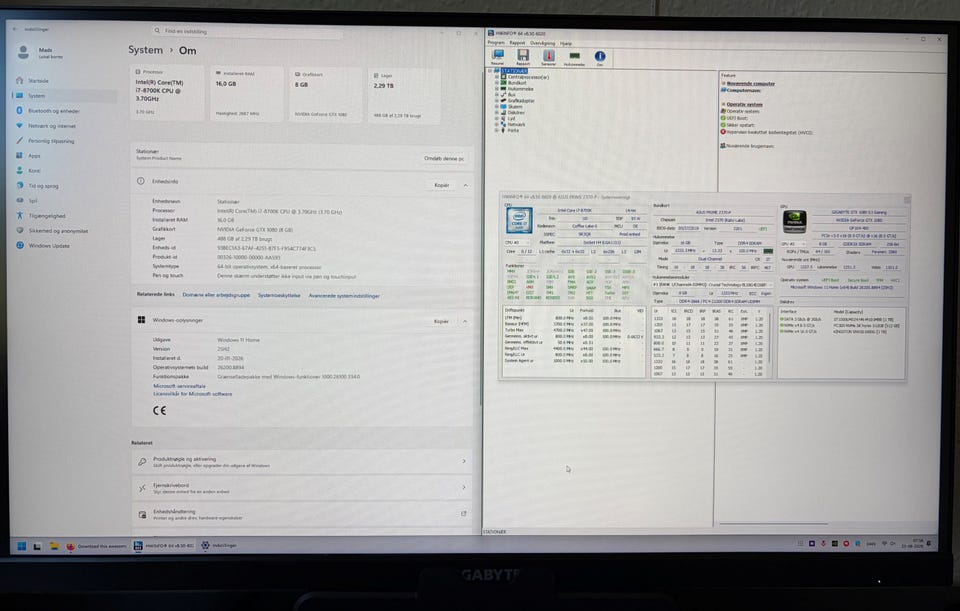Open Sensorer thermometer icon in HWiNFO toolbar
The width and height of the screenshot is (960, 611).
pyautogui.click(x=549, y=57)
